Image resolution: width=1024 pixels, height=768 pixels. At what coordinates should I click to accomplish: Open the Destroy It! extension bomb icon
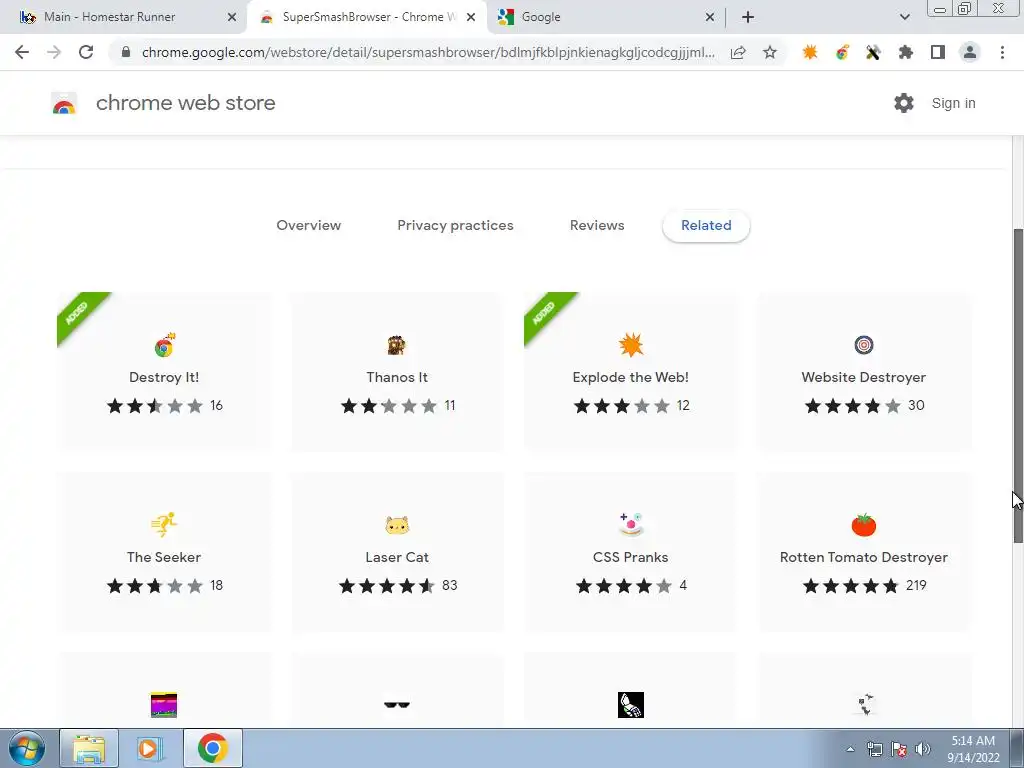164,345
